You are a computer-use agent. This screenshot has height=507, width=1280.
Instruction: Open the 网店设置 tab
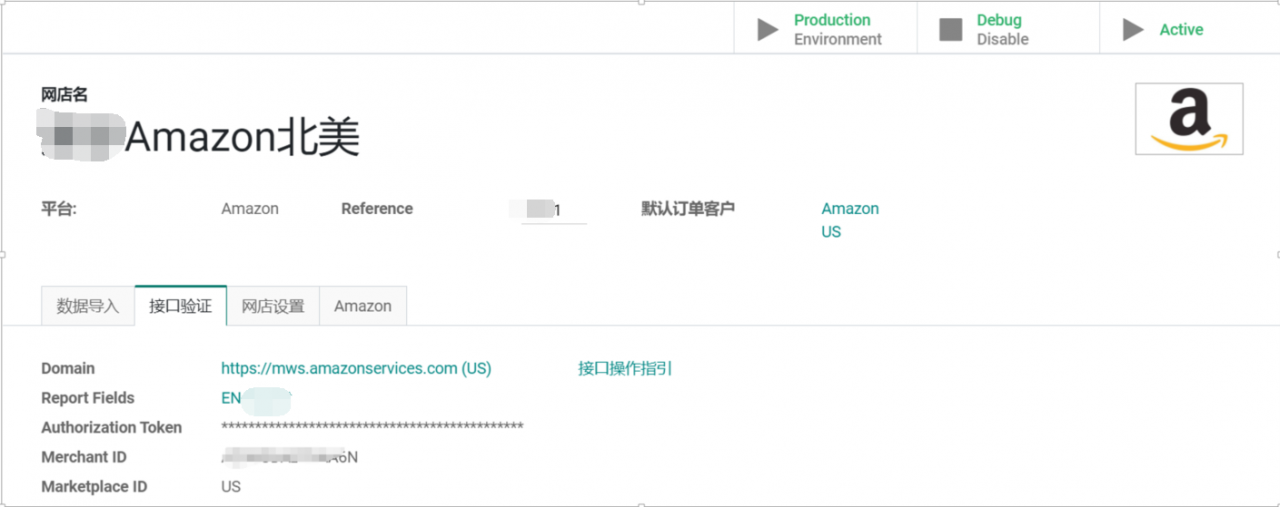[273, 306]
